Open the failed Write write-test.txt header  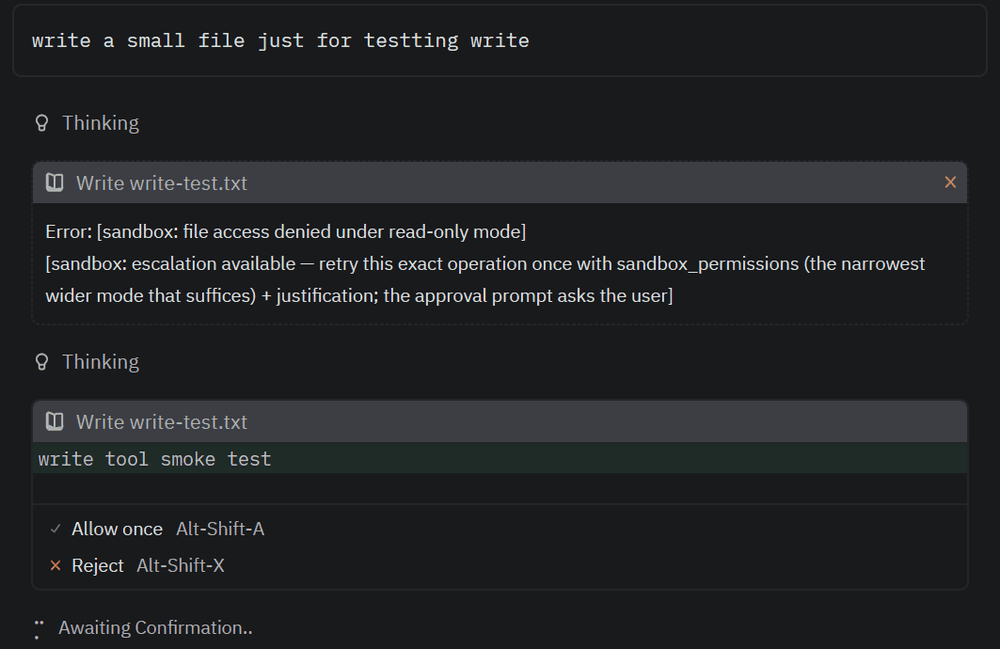pos(500,183)
